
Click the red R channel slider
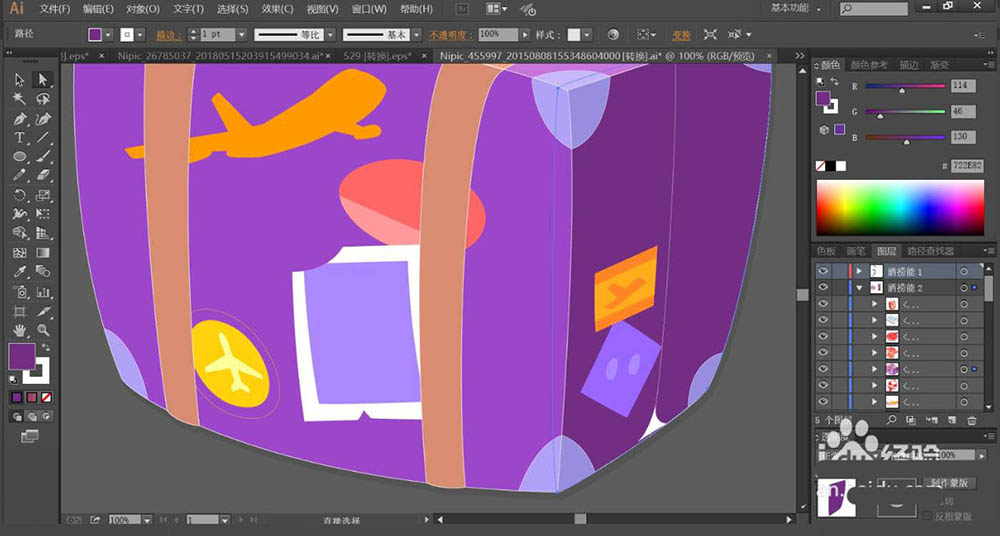(904, 88)
